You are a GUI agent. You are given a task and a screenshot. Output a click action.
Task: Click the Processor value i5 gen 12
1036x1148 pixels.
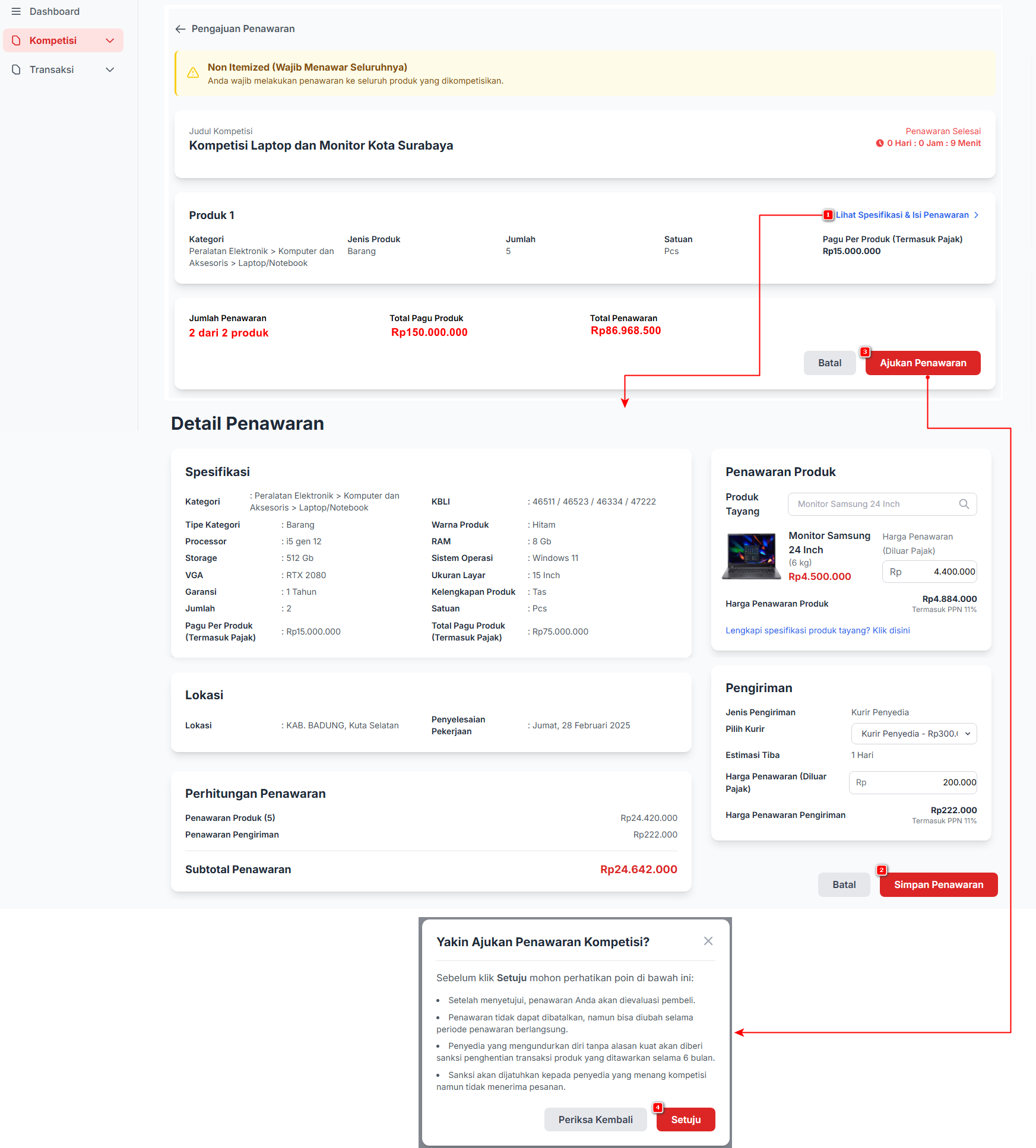click(x=303, y=541)
